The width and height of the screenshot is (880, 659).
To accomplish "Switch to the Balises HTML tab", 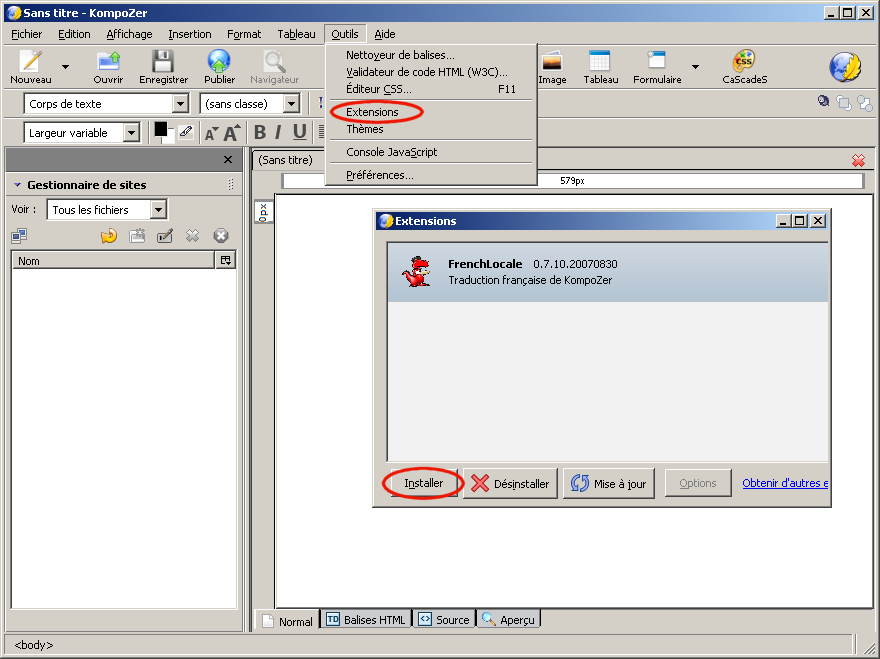I will [366, 620].
